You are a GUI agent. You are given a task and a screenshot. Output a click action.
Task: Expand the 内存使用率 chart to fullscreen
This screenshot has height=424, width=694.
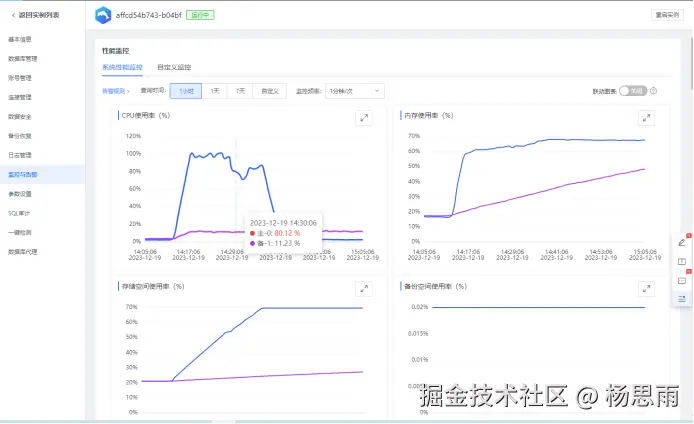pyautogui.click(x=646, y=118)
